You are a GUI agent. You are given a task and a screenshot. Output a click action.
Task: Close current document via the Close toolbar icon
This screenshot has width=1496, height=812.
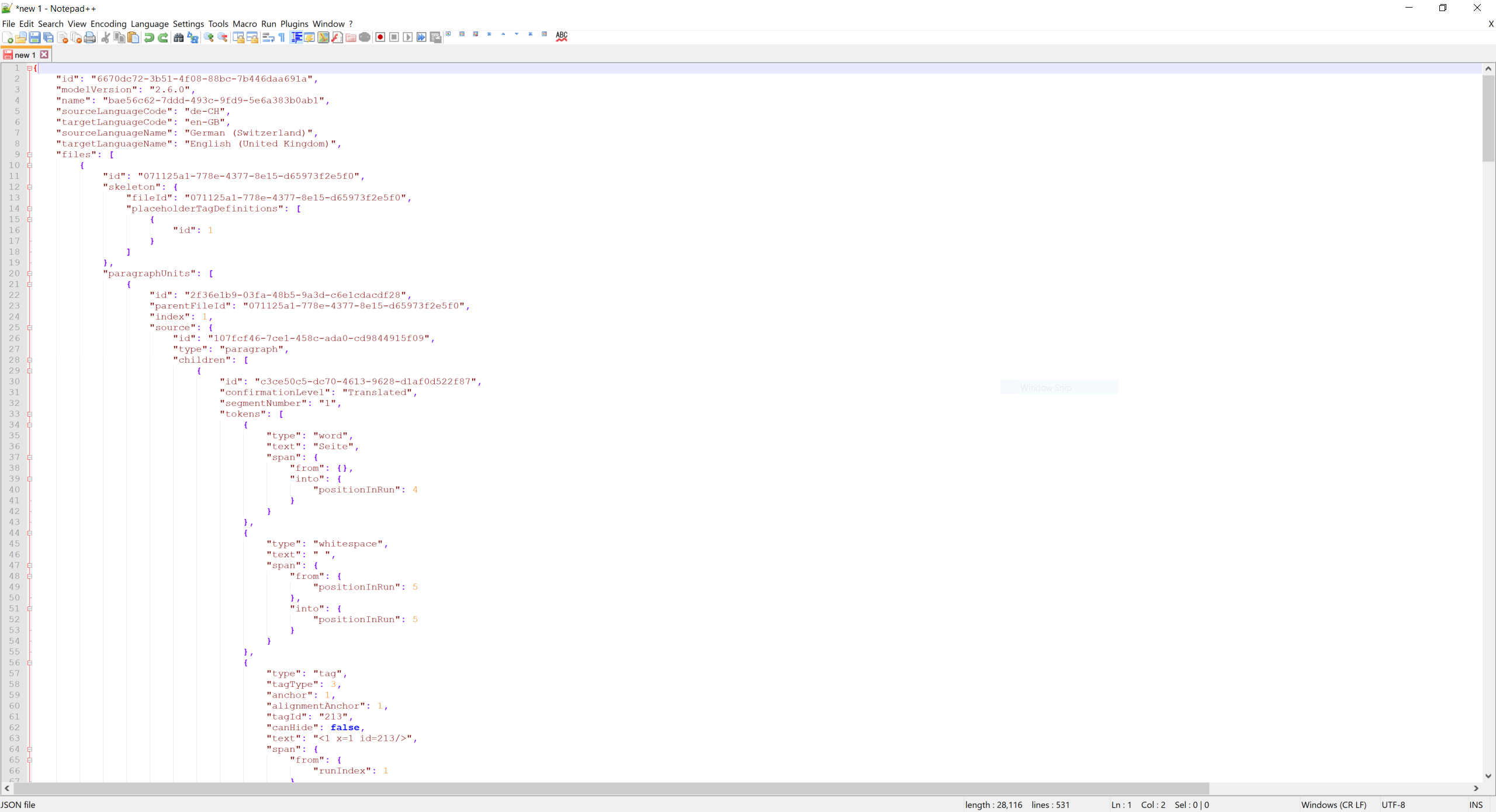click(x=63, y=37)
